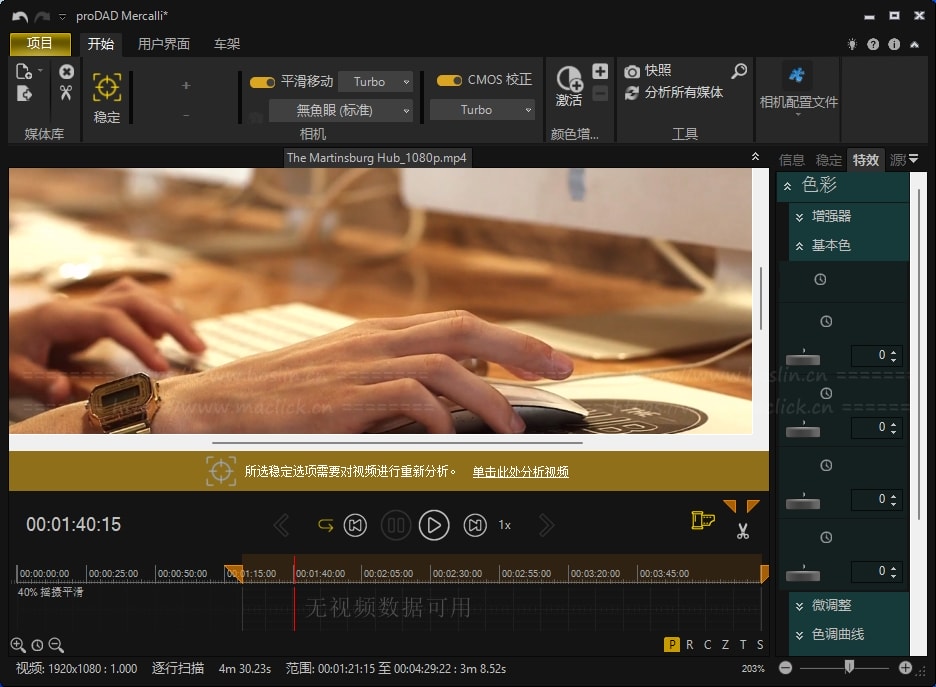The image size is (936, 687).
Task: Click the preview zoom-in plus circle
Action: (906, 668)
